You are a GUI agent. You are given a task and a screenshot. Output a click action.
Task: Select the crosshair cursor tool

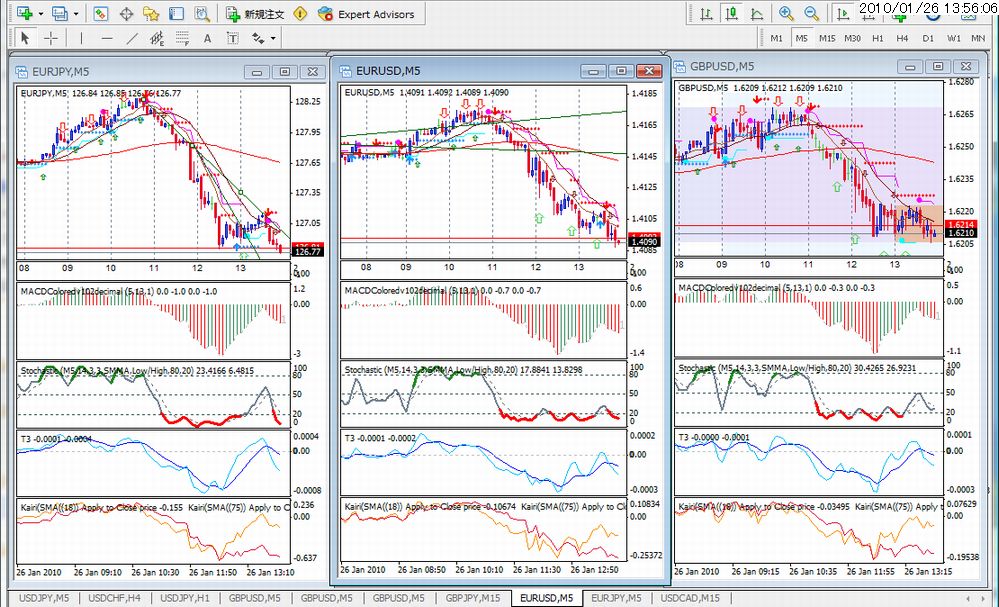(51, 38)
